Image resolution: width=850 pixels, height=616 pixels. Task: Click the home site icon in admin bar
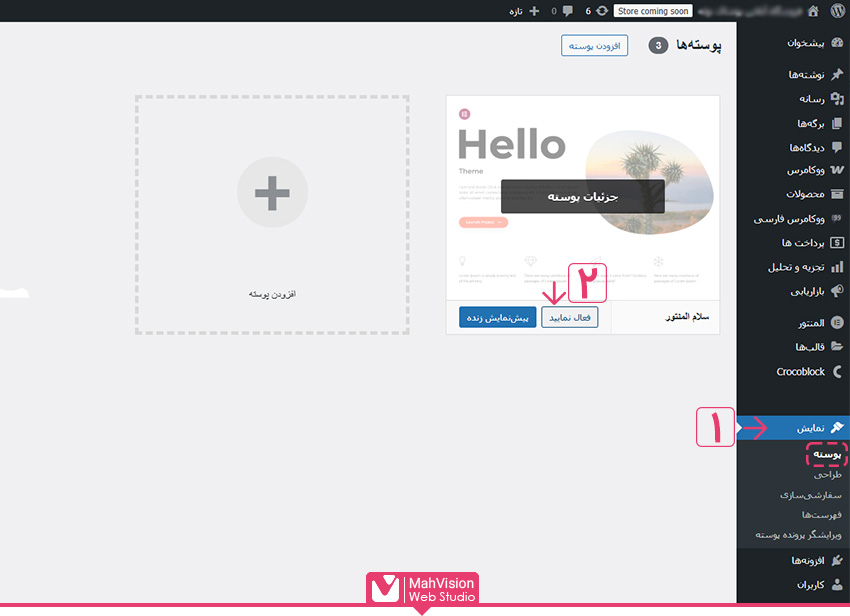pyautogui.click(x=813, y=11)
